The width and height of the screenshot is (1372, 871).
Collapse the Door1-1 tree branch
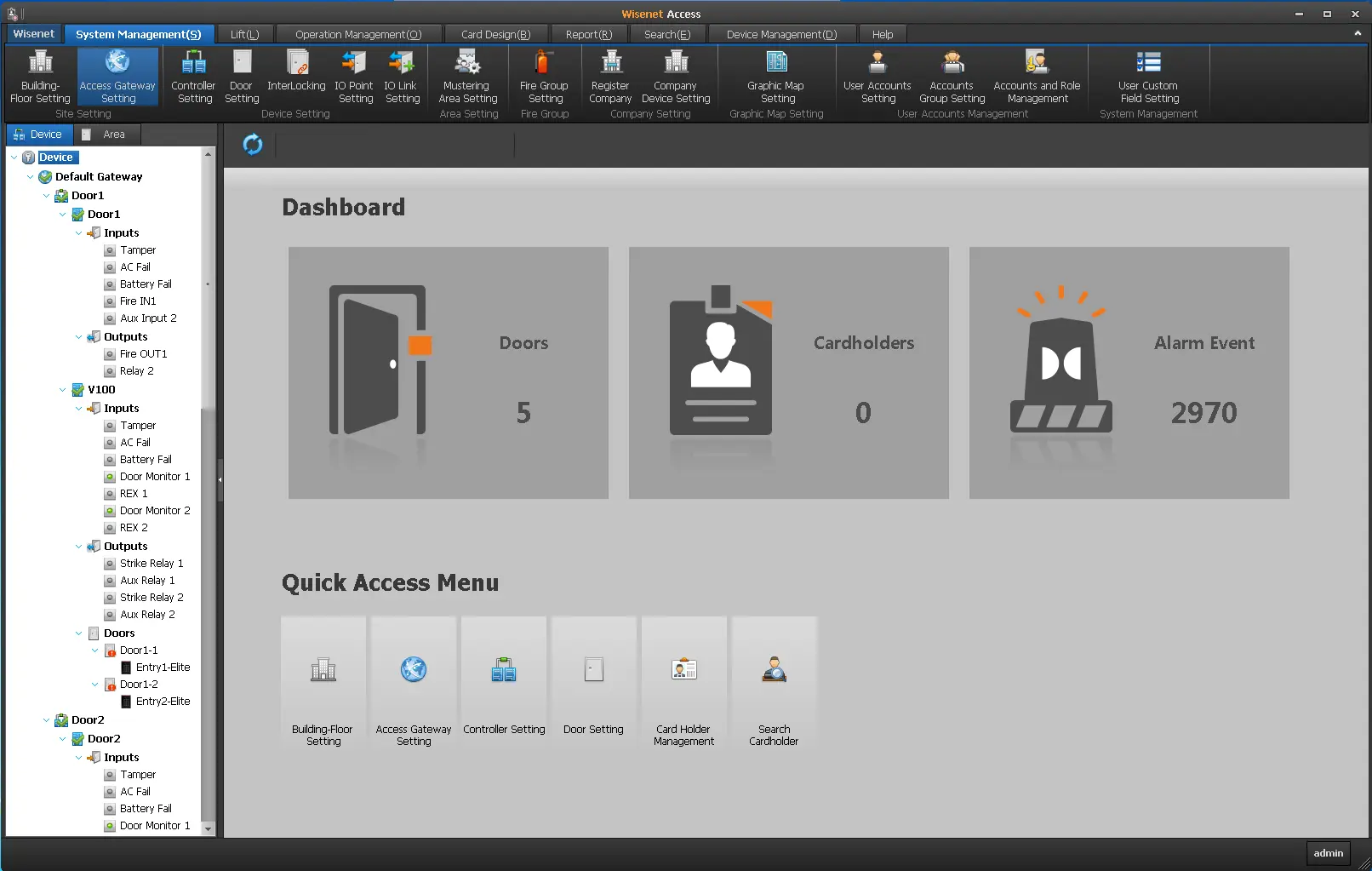(95, 650)
